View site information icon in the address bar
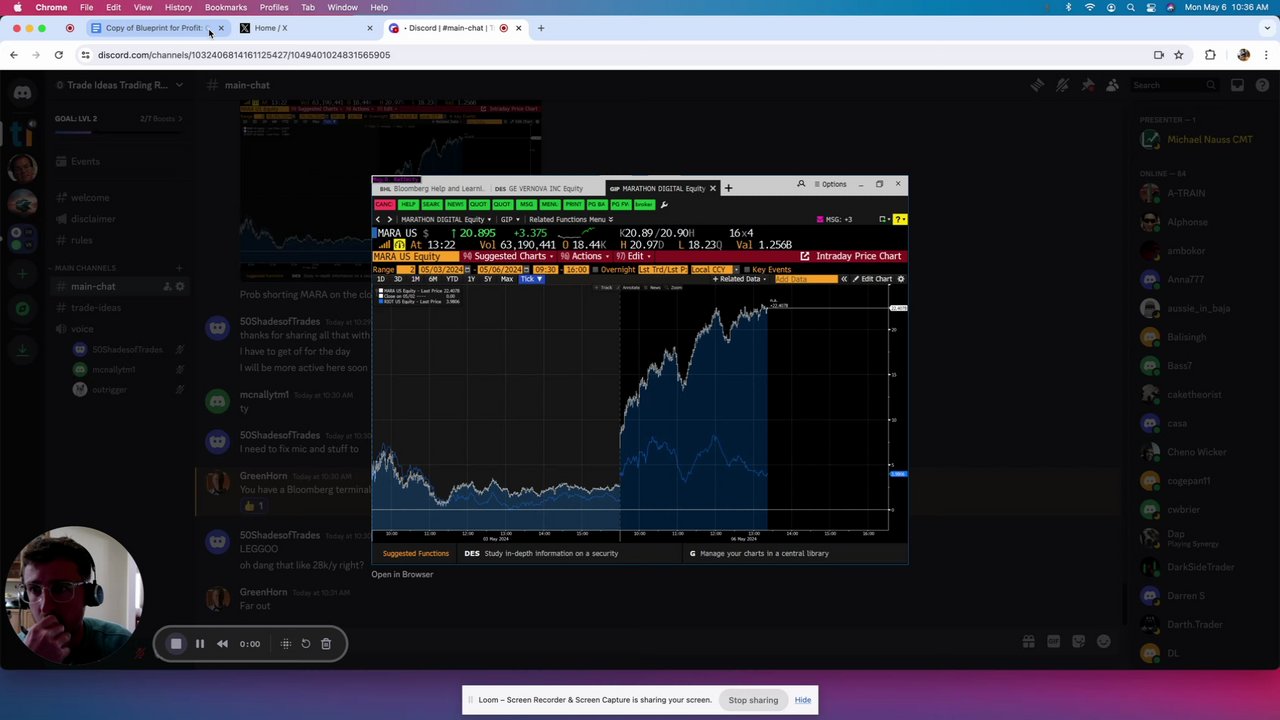 (x=85, y=55)
